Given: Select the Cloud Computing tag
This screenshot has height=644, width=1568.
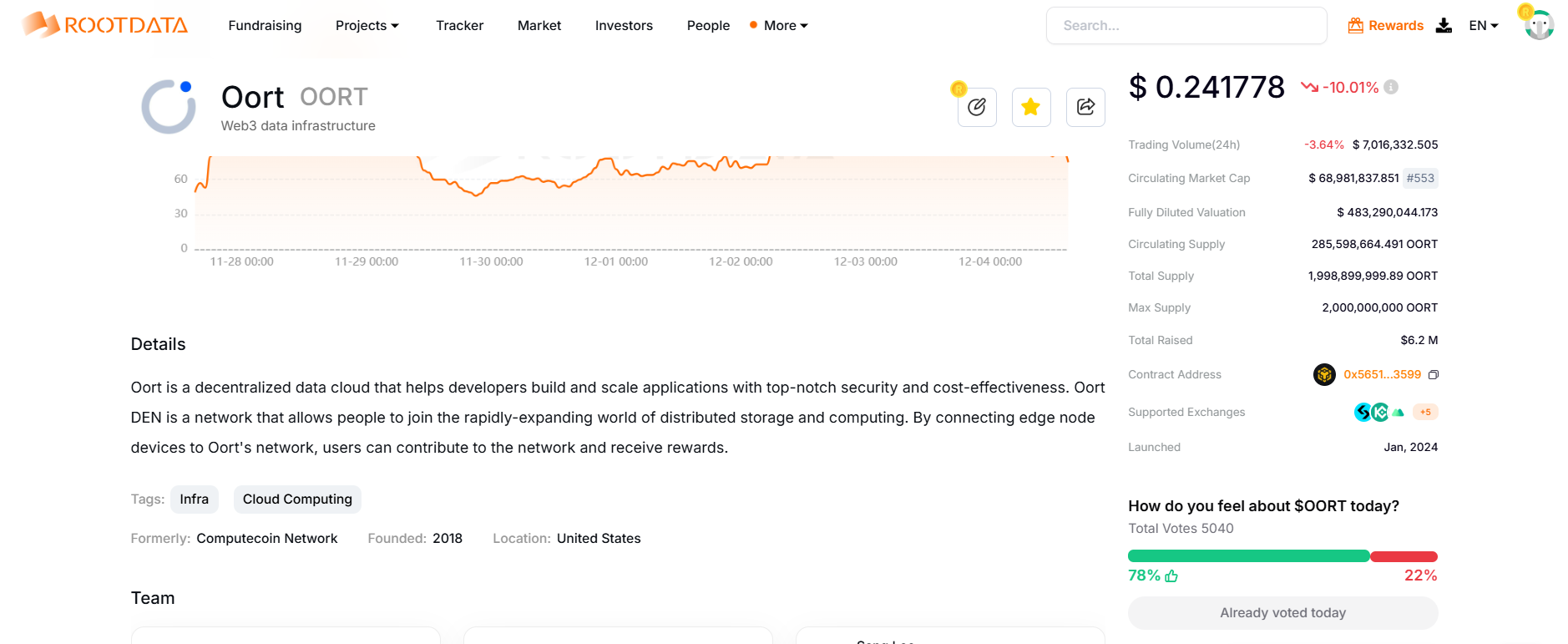Looking at the screenshot, I should 297,499.
